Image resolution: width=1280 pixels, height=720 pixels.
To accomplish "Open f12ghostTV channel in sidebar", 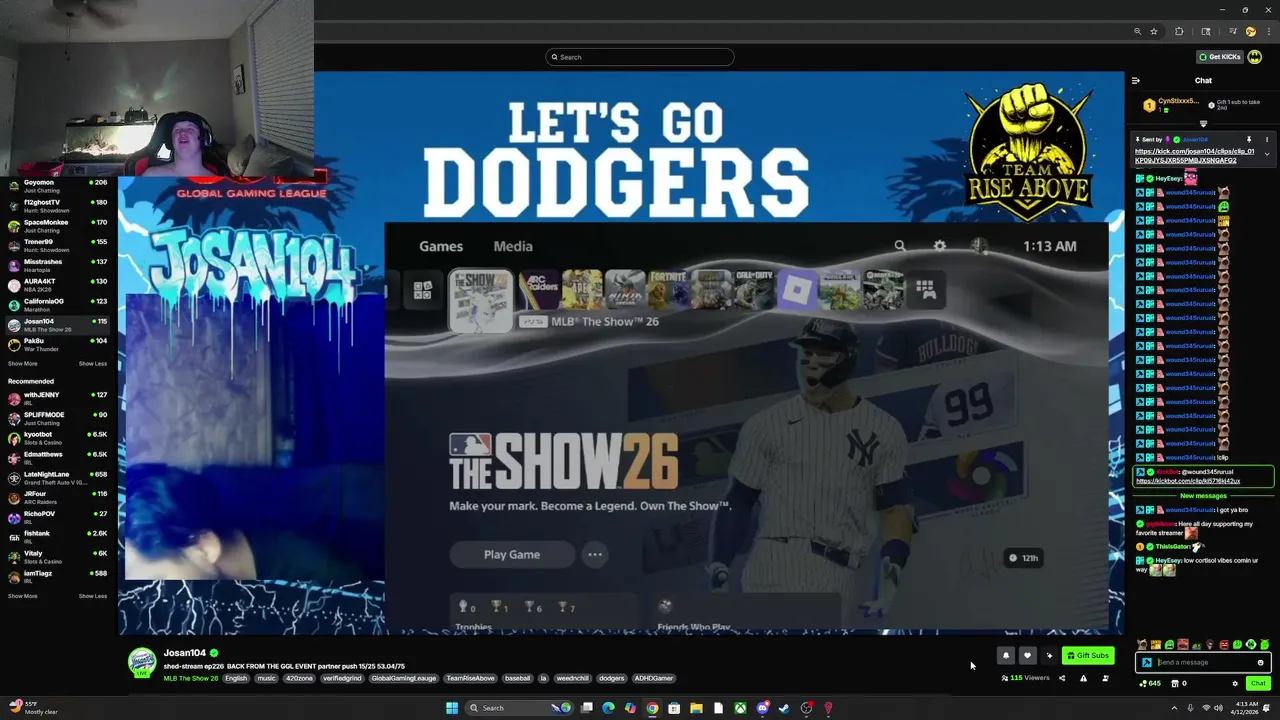I will click(x=57, y=206).
